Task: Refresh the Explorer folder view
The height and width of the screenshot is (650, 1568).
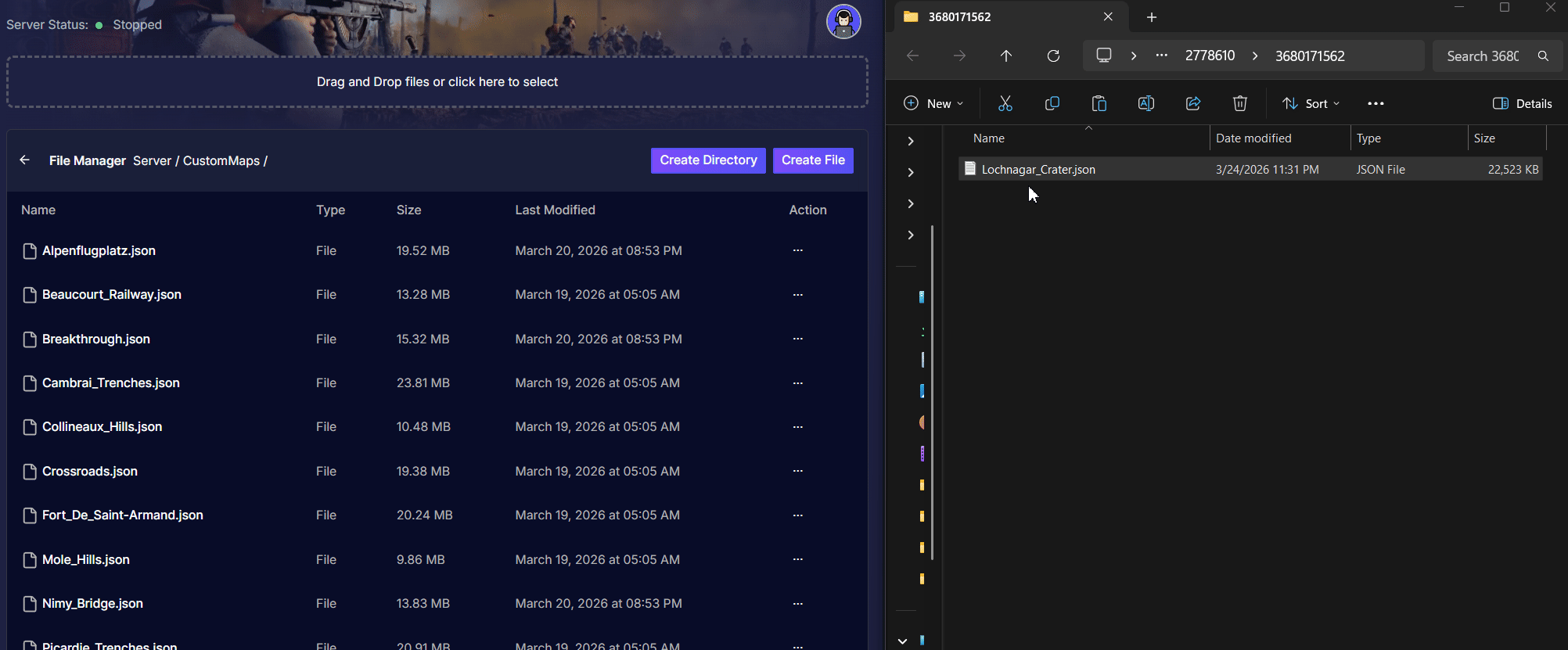Action: (1053, 56)
